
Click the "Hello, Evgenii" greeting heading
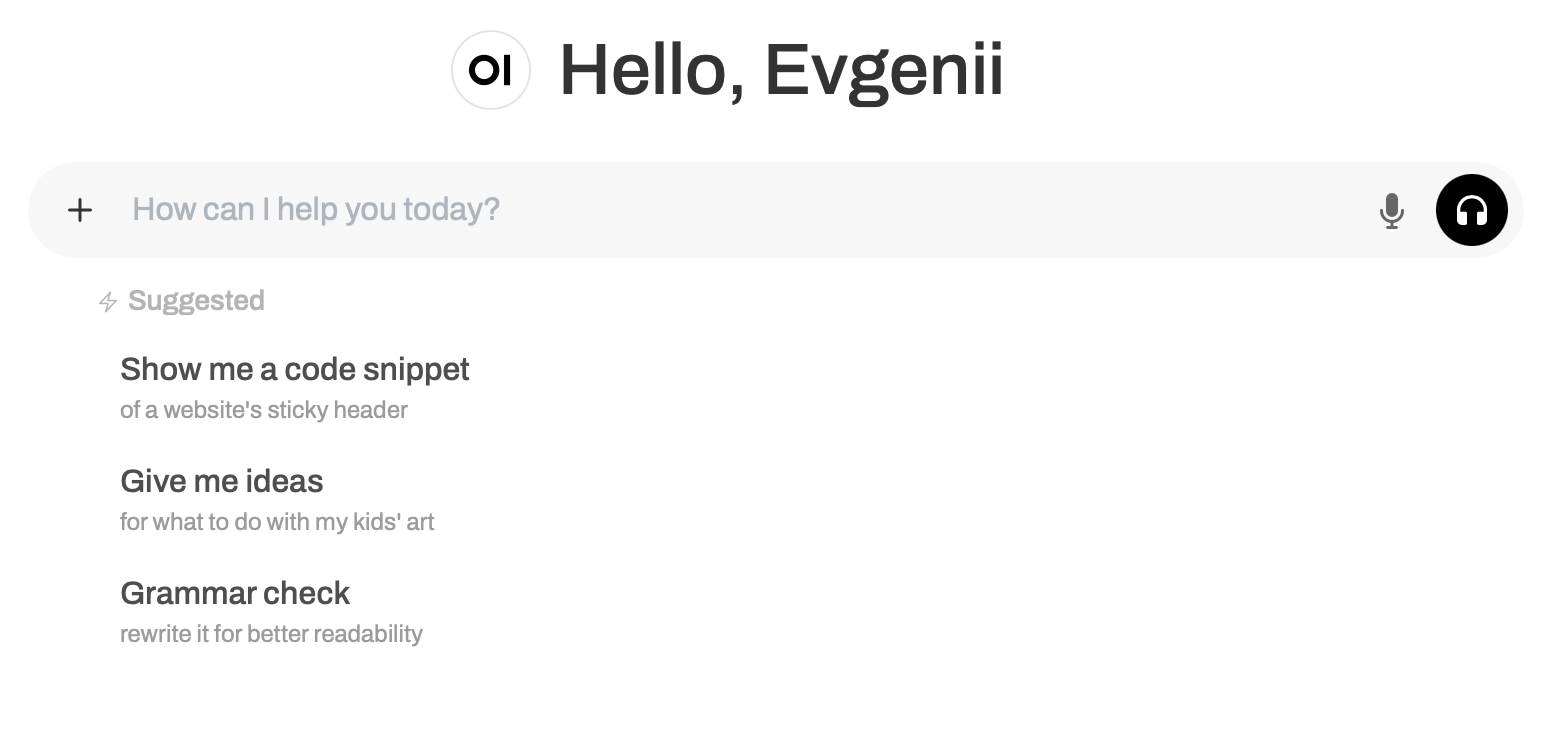pos(781,70)
